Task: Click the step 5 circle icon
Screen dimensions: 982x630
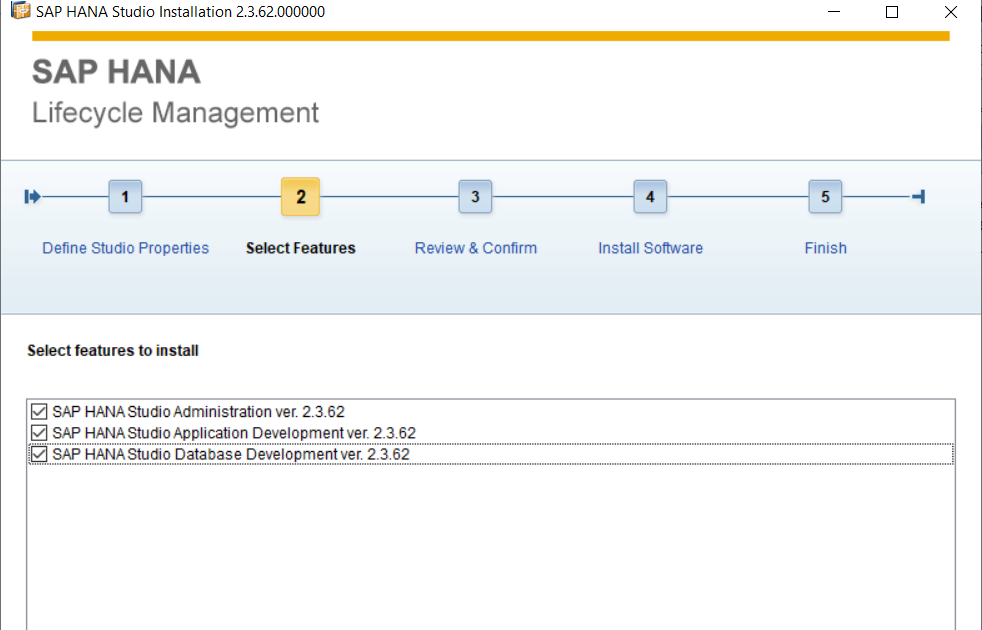Action: coord(825,197)
